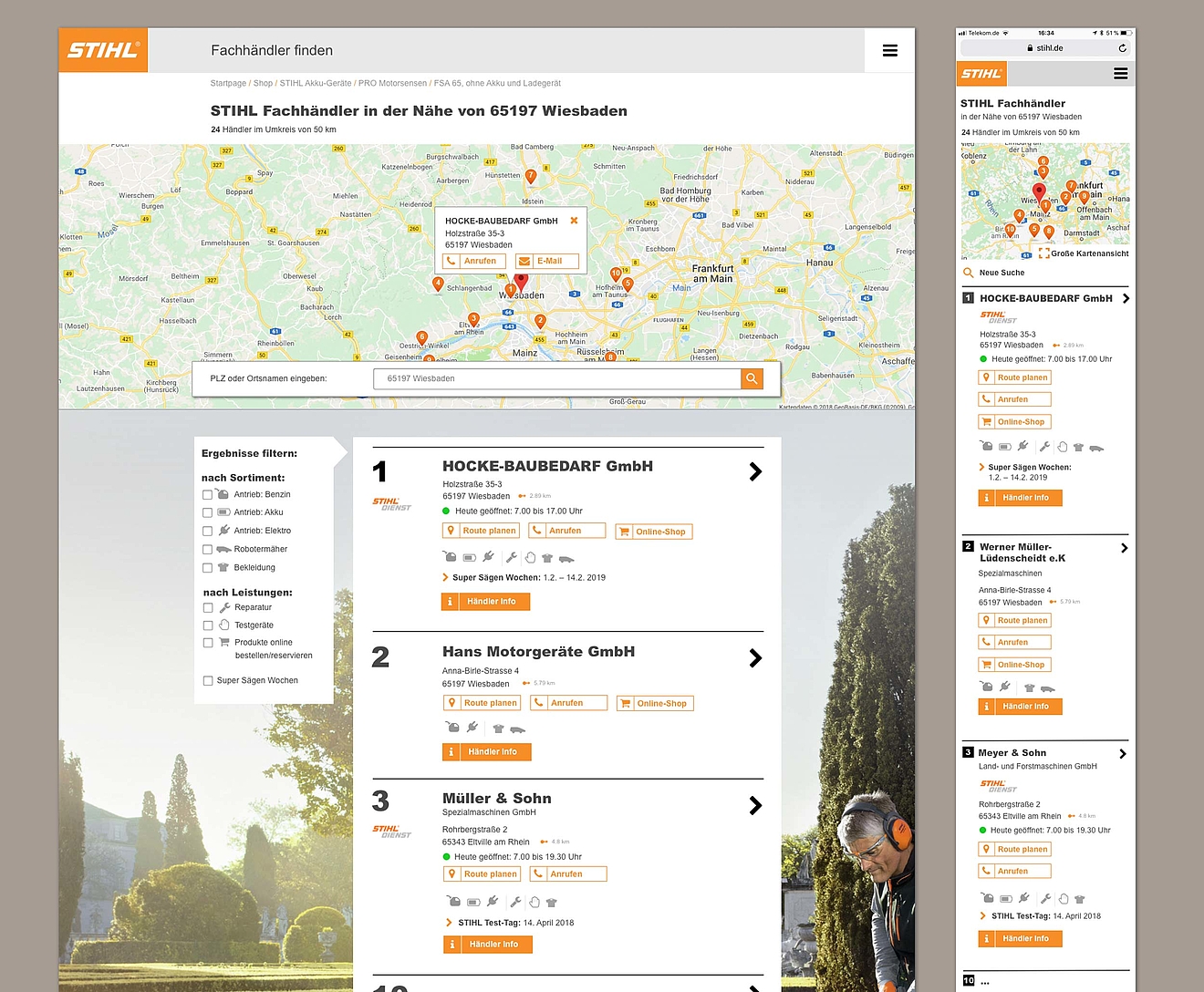The height and width of the screenshot is (992, 1204).
Task: Open Startpage breadcrumb link
Action: 228,83
